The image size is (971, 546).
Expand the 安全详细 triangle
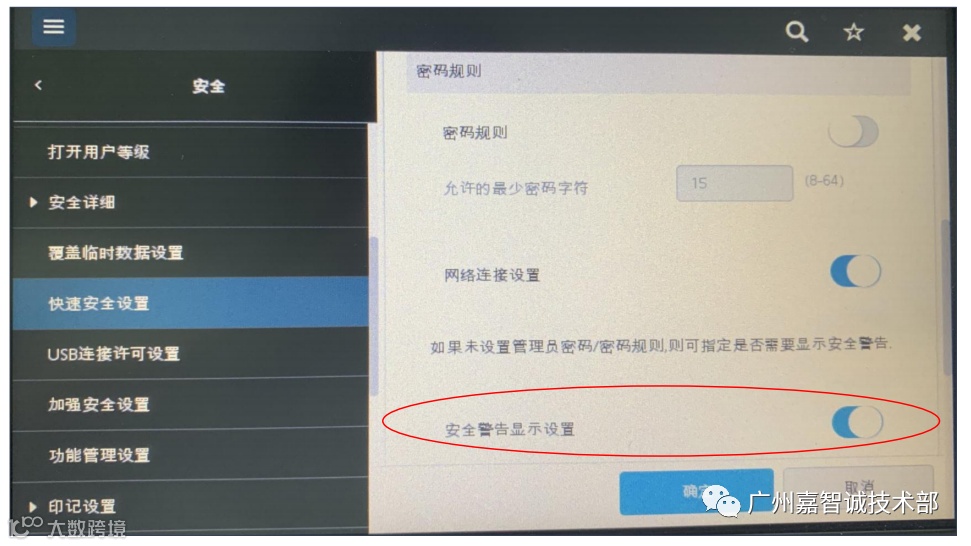33,202
